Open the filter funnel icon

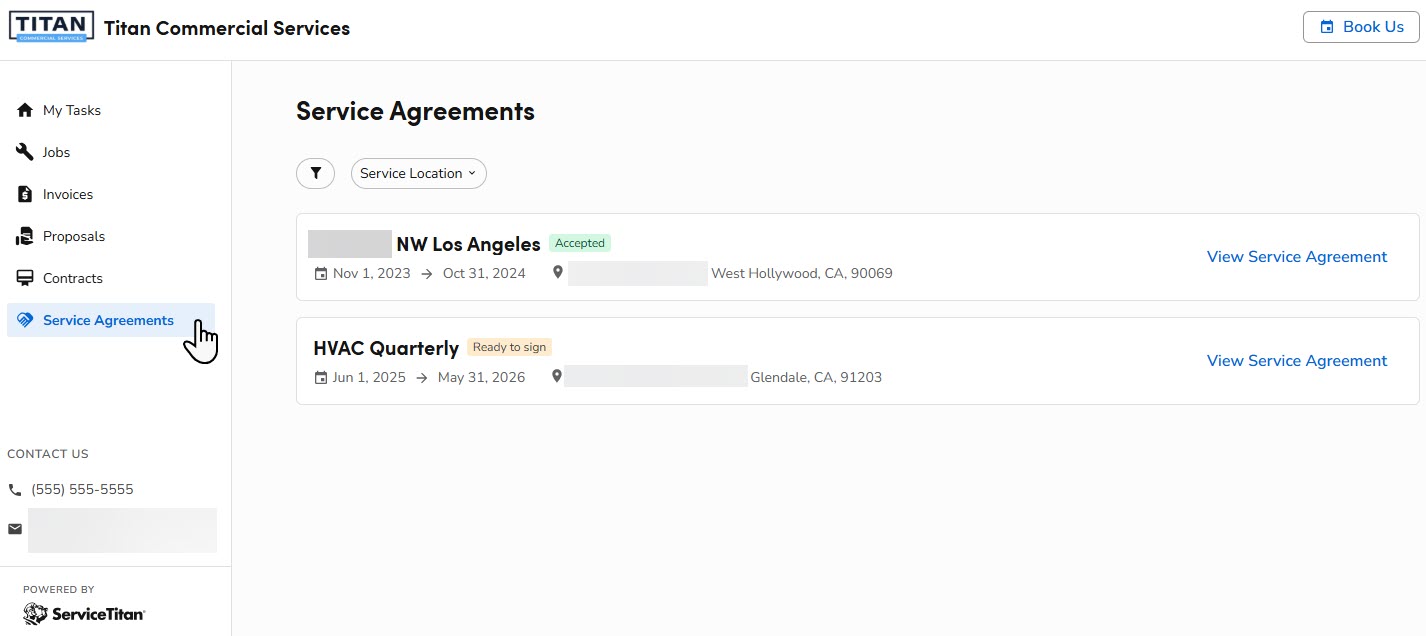point(315,173)
